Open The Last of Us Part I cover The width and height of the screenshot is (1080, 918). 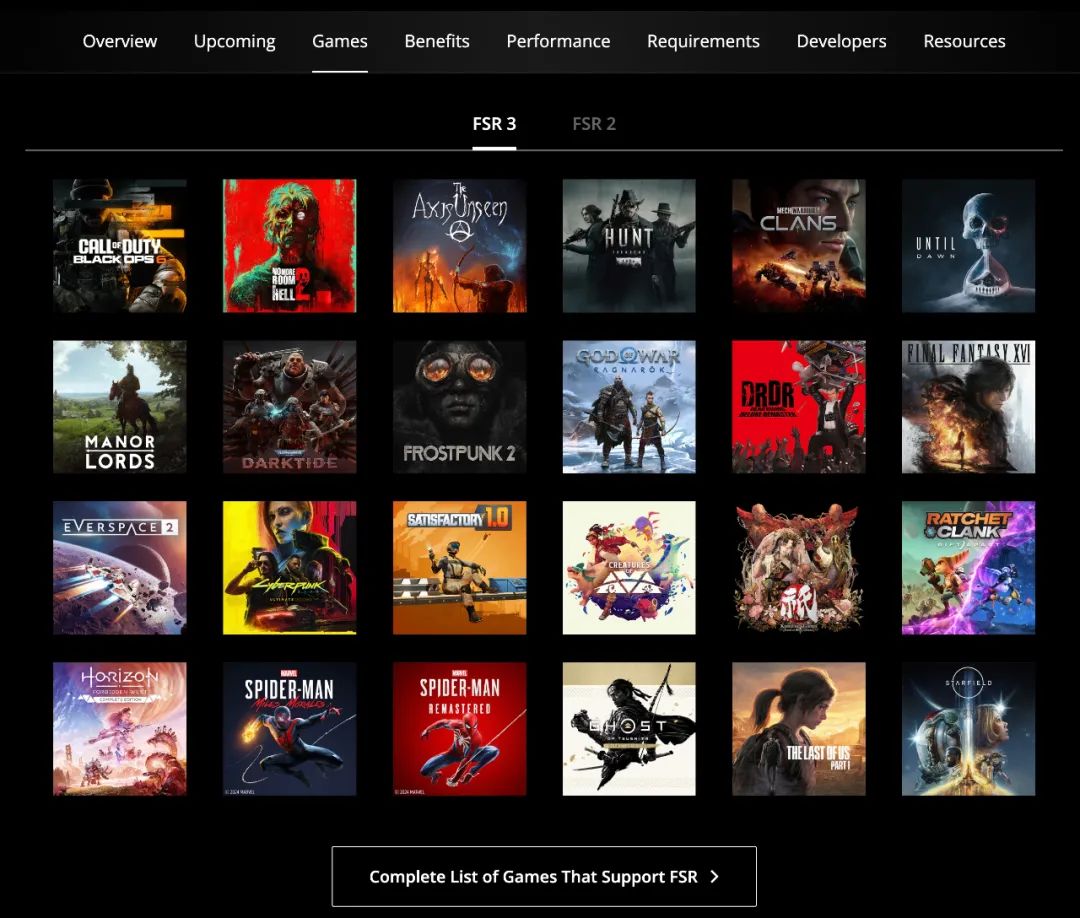(x=799, y=729)
